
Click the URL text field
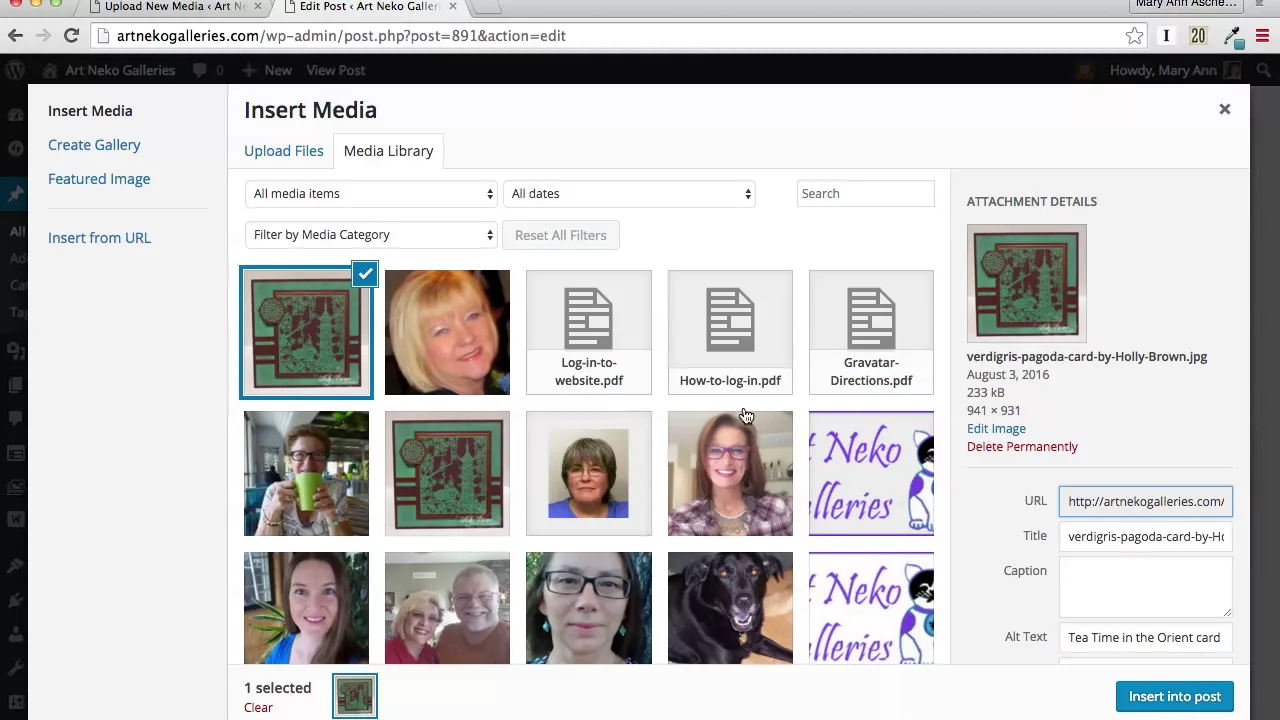click(1146, 501)
